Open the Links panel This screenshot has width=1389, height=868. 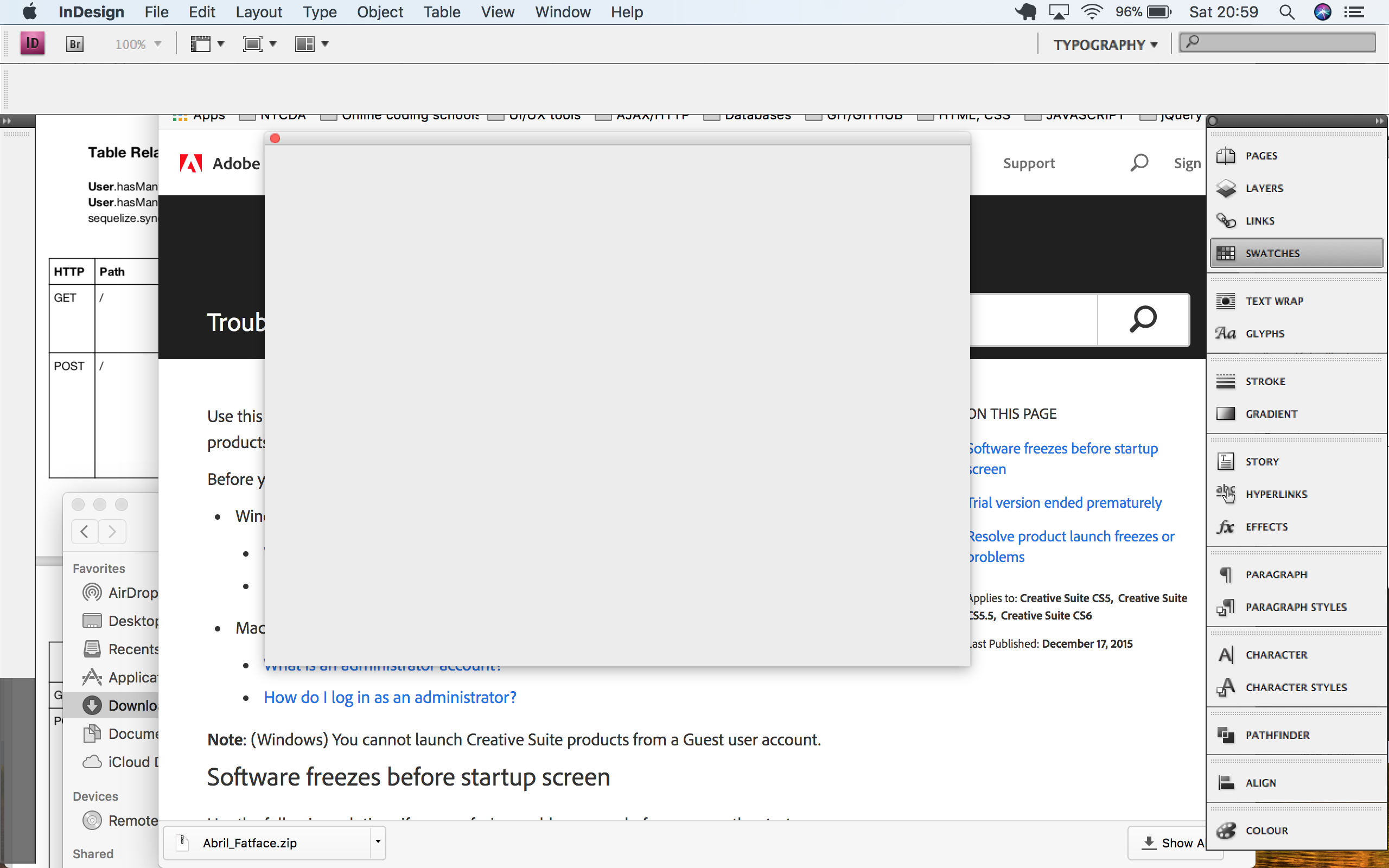pos(1259,221)
